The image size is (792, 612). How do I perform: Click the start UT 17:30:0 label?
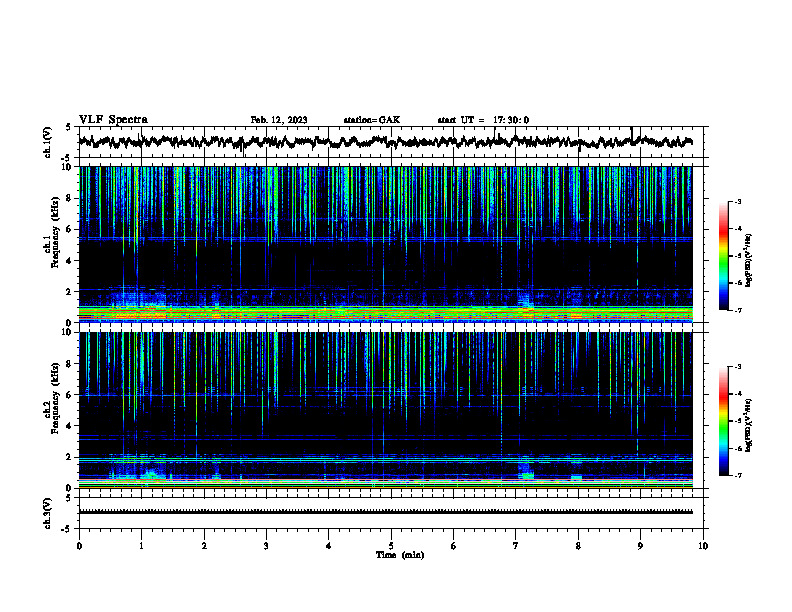483,120
